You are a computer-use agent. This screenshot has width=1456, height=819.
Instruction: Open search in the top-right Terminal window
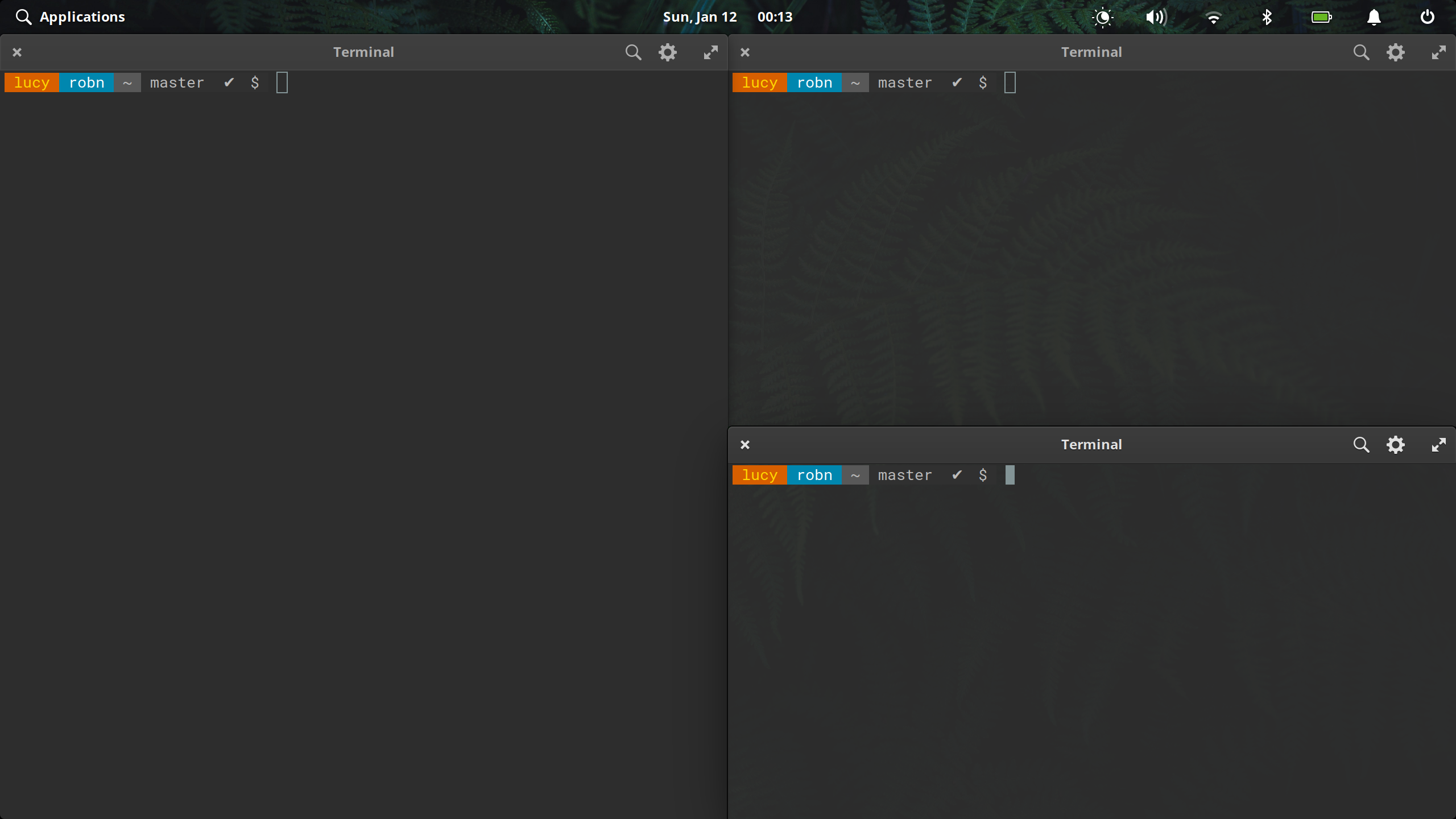pos(1361,52)
